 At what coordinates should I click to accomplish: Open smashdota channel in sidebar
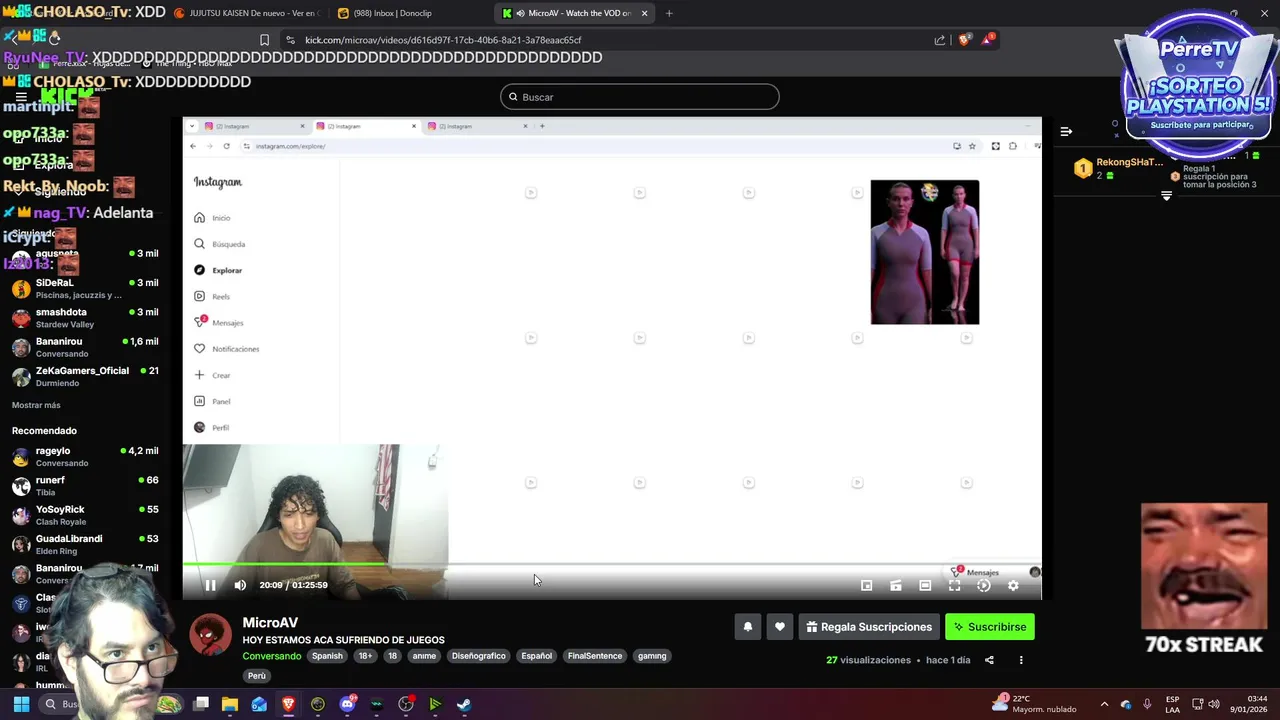[x=84, y=318]
